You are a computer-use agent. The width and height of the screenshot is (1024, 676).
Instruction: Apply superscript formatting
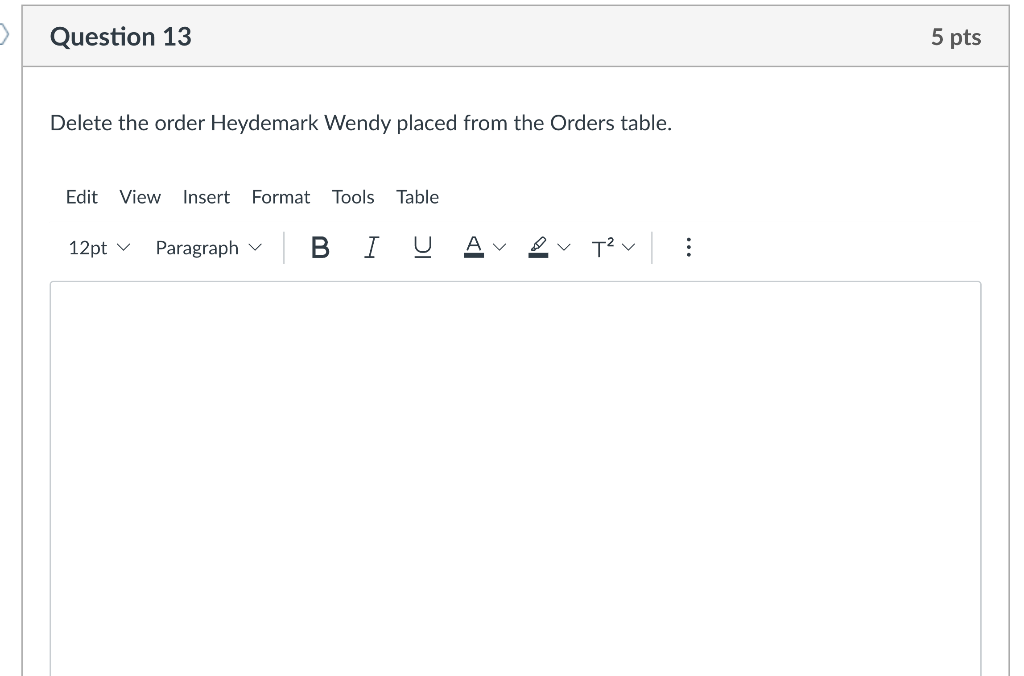pyautogui.click(x=601, y=247)
